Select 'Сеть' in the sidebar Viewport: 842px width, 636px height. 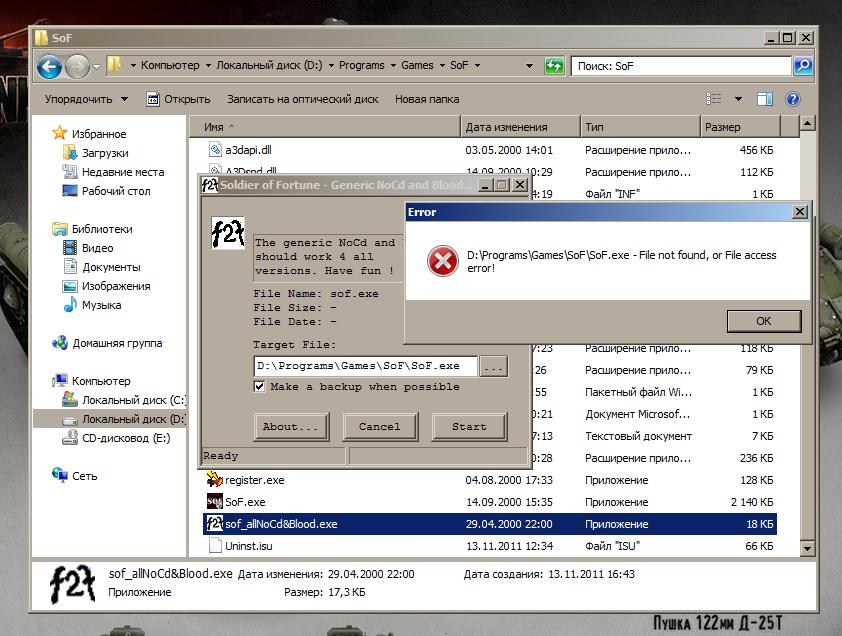pos(85,476)
